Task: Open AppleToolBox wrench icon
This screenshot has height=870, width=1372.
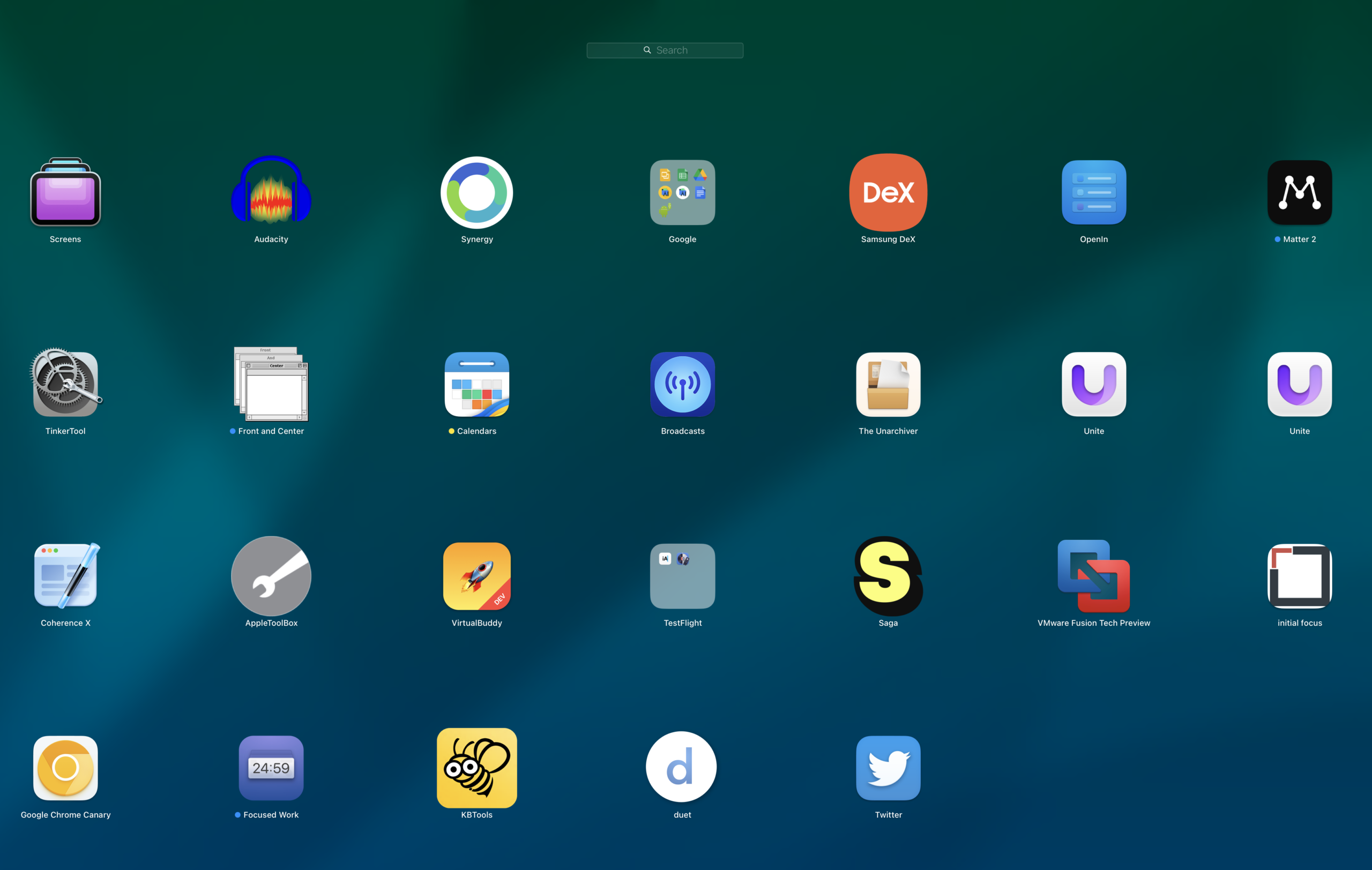Action: pyautogui.click(x=271, y=576)
